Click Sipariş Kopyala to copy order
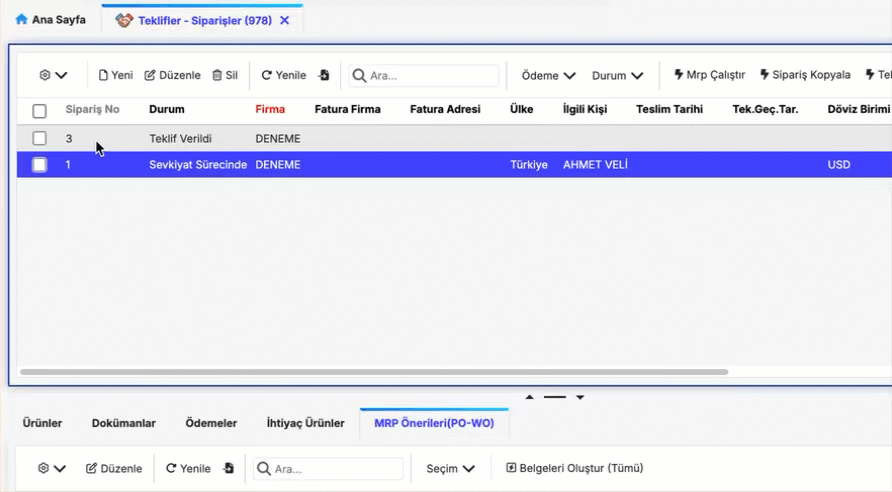892x492 pixels. coord(805,75)
